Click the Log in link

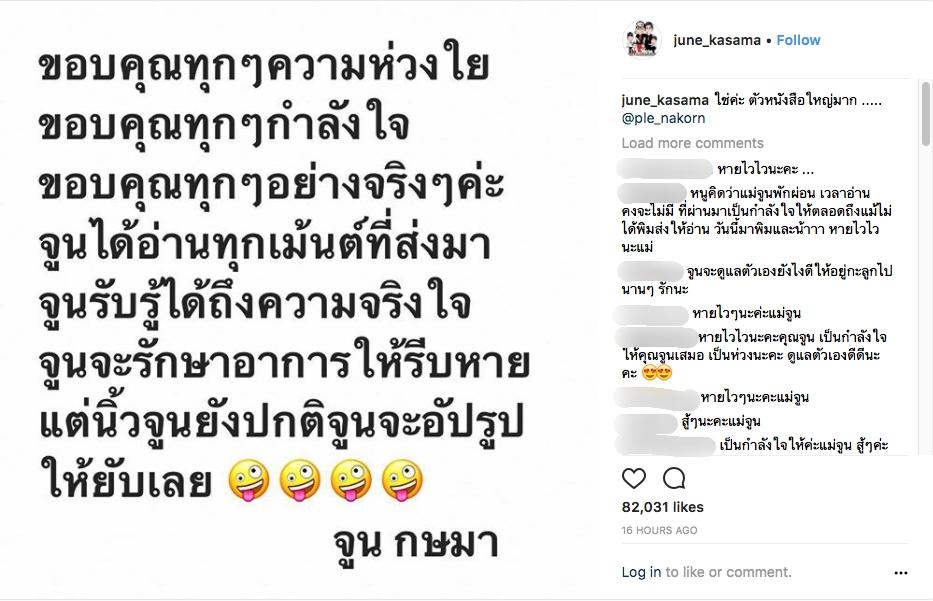(x=641, y=572)
